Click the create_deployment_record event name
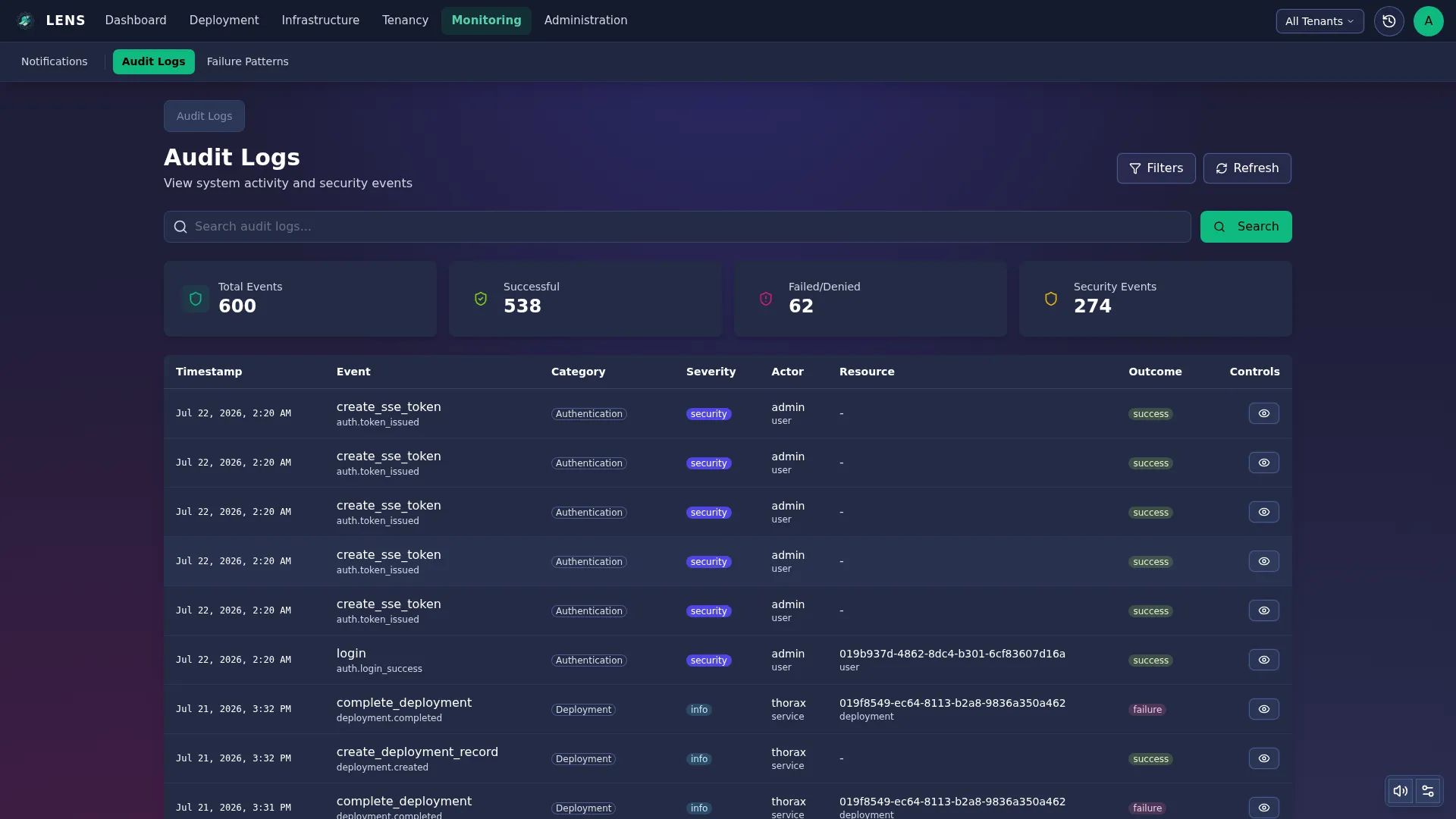 pos(417,752)
